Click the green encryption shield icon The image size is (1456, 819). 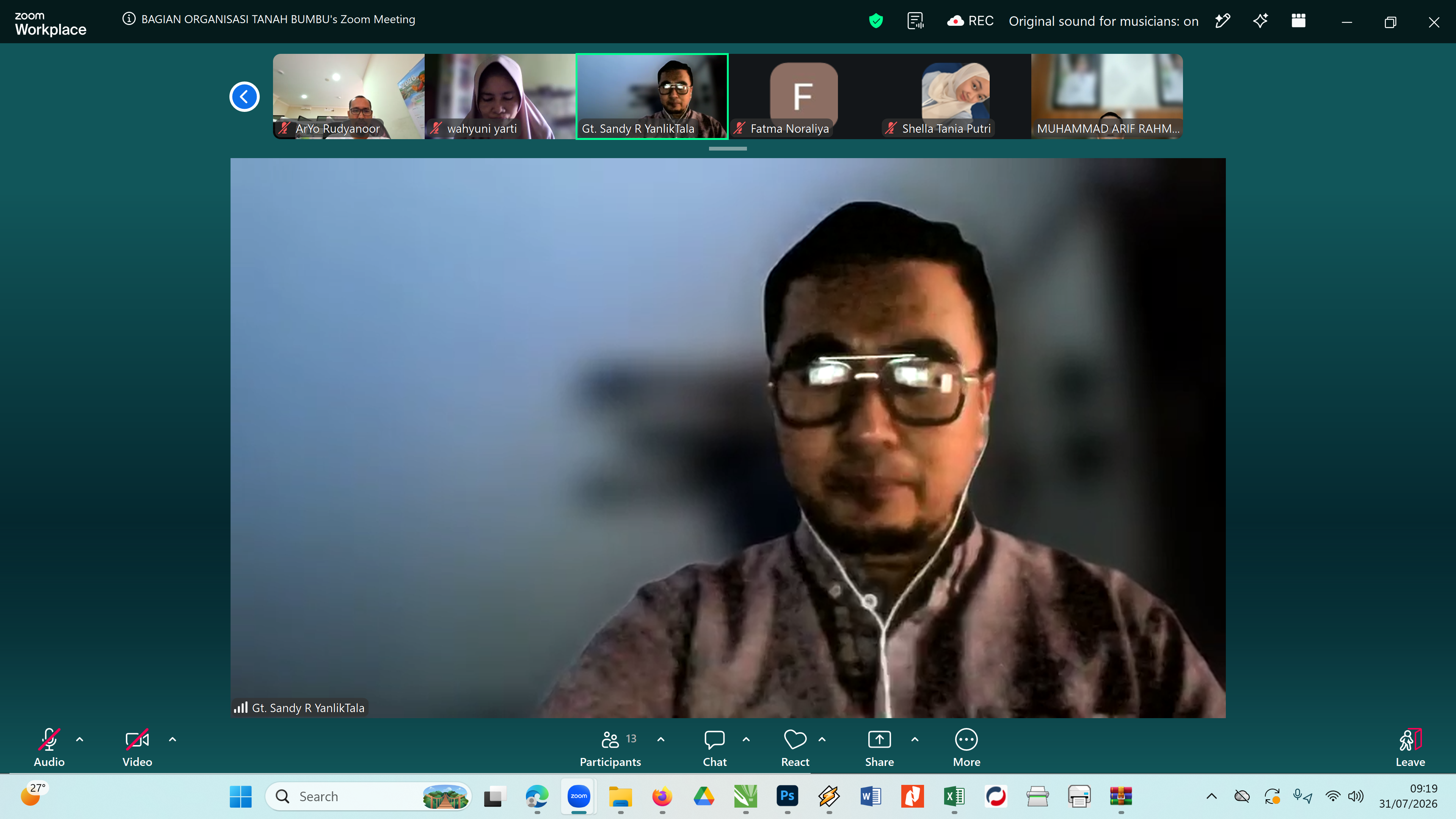click(x=876, y=21)
